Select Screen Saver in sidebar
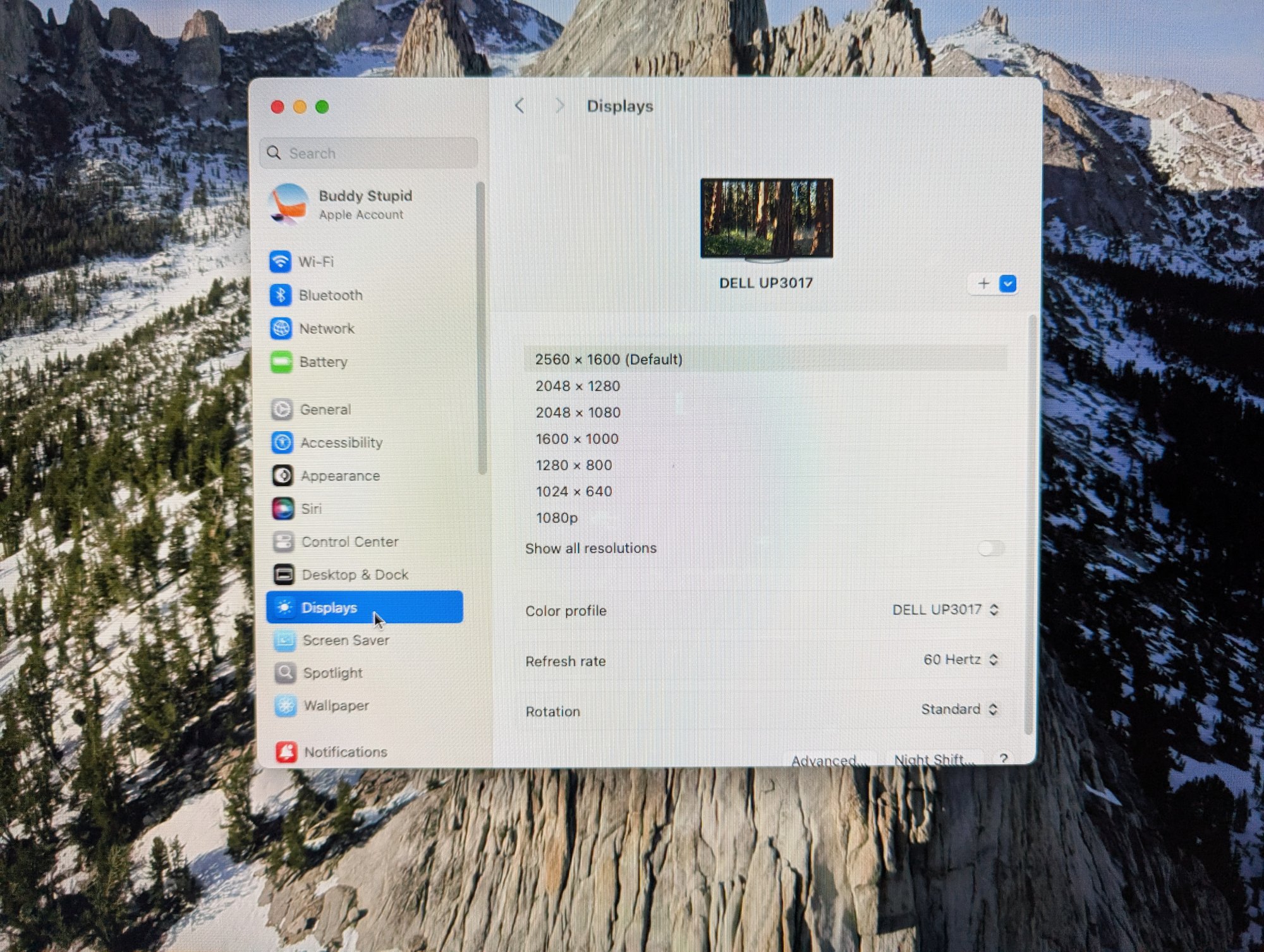 346,640
